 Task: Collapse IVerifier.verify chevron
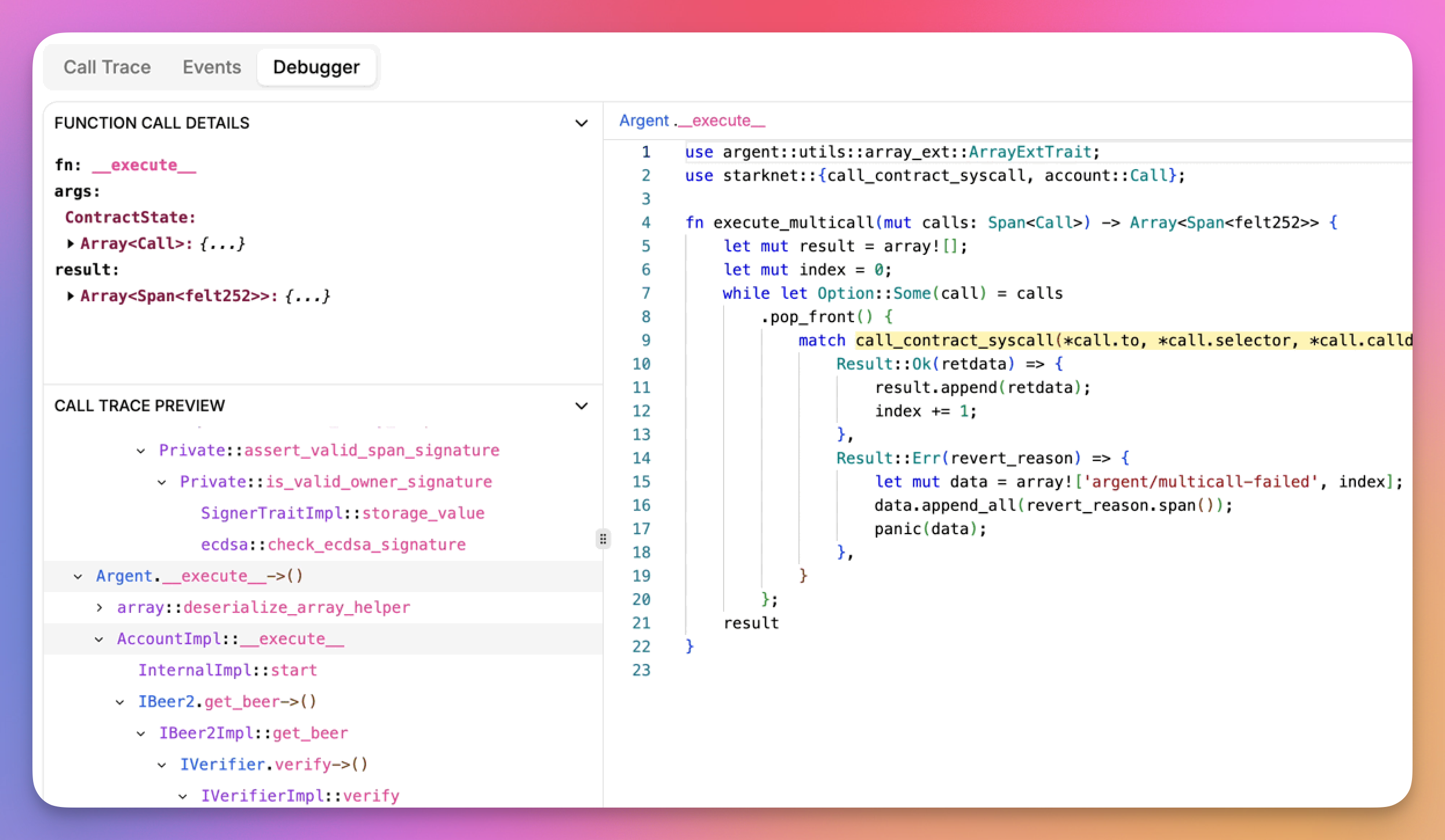click(162, 765)
